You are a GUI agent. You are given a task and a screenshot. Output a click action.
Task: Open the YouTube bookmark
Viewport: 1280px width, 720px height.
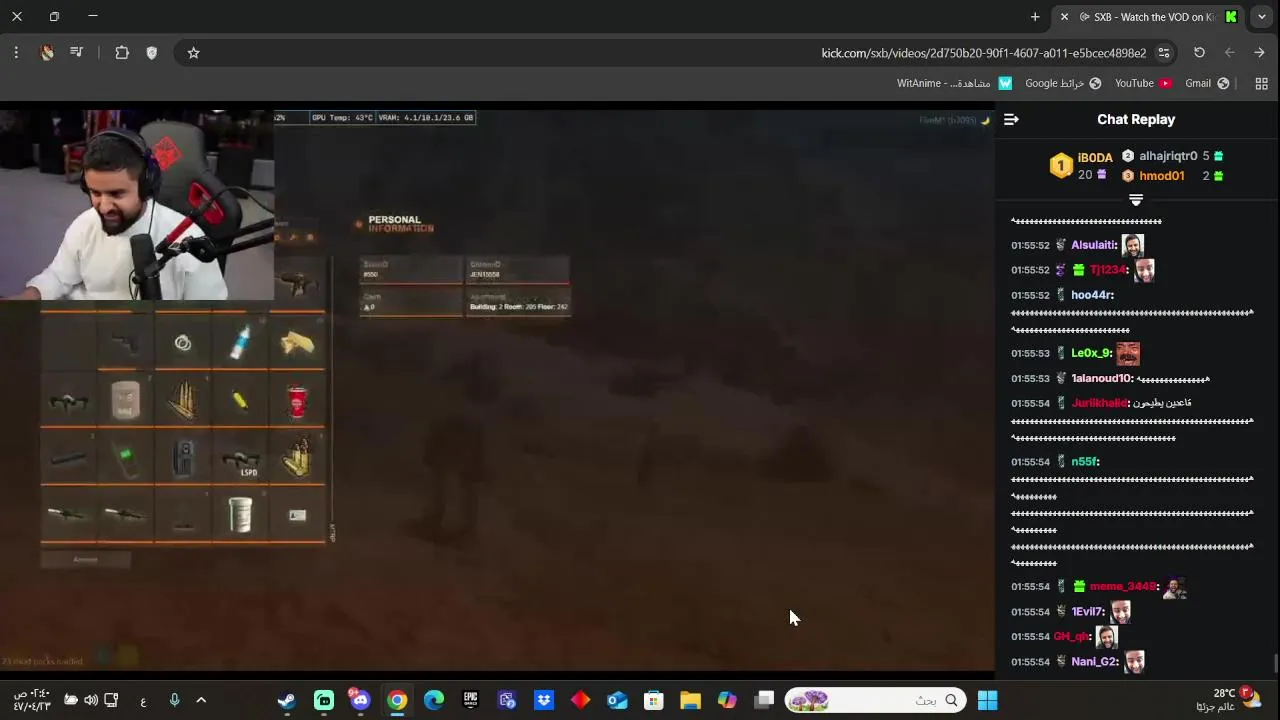point(1143,83)
